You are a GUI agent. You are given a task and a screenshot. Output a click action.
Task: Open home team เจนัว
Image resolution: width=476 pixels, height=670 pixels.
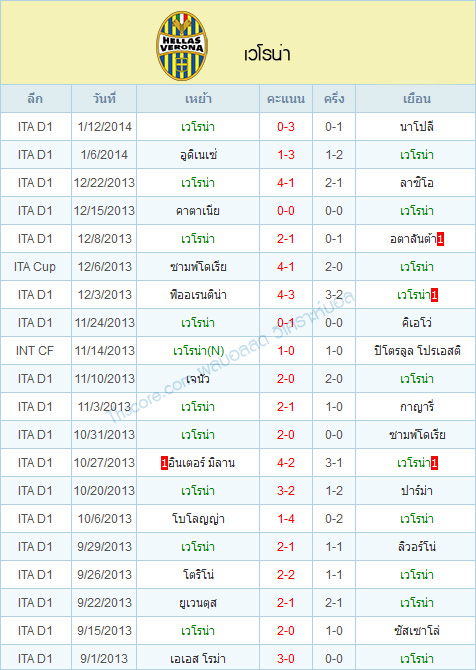pos(198,379)
